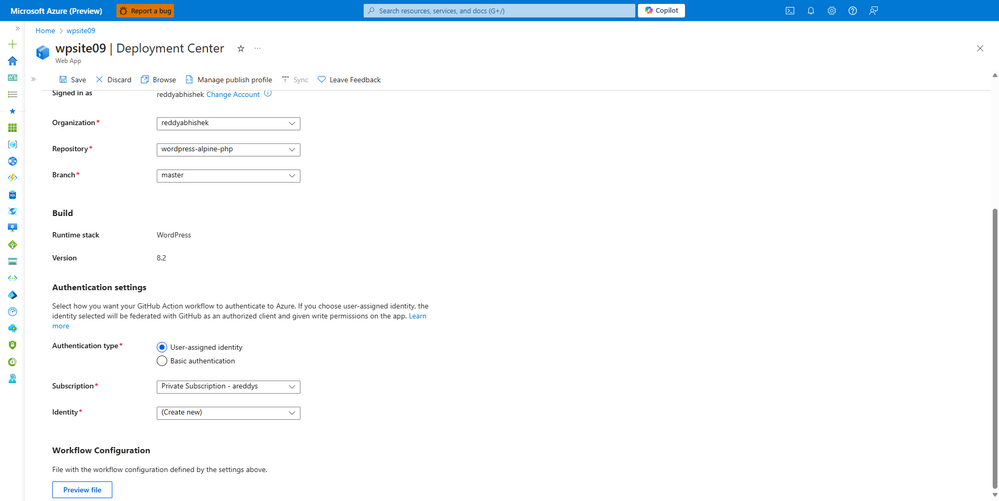The image size is (999, 501).
Task: Click the Preview file button
Action: click(x=82, y=490)
